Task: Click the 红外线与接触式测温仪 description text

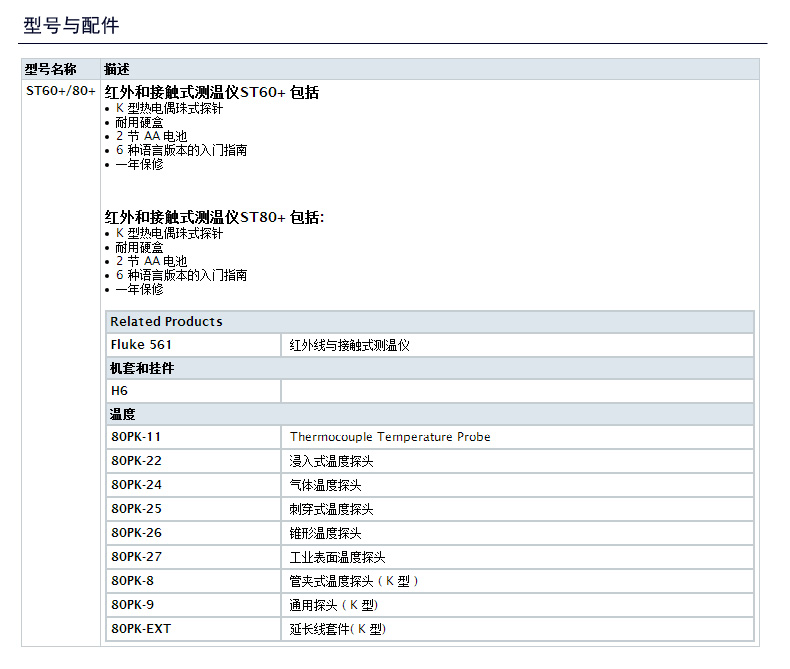Action: click(x=350, y=345)
